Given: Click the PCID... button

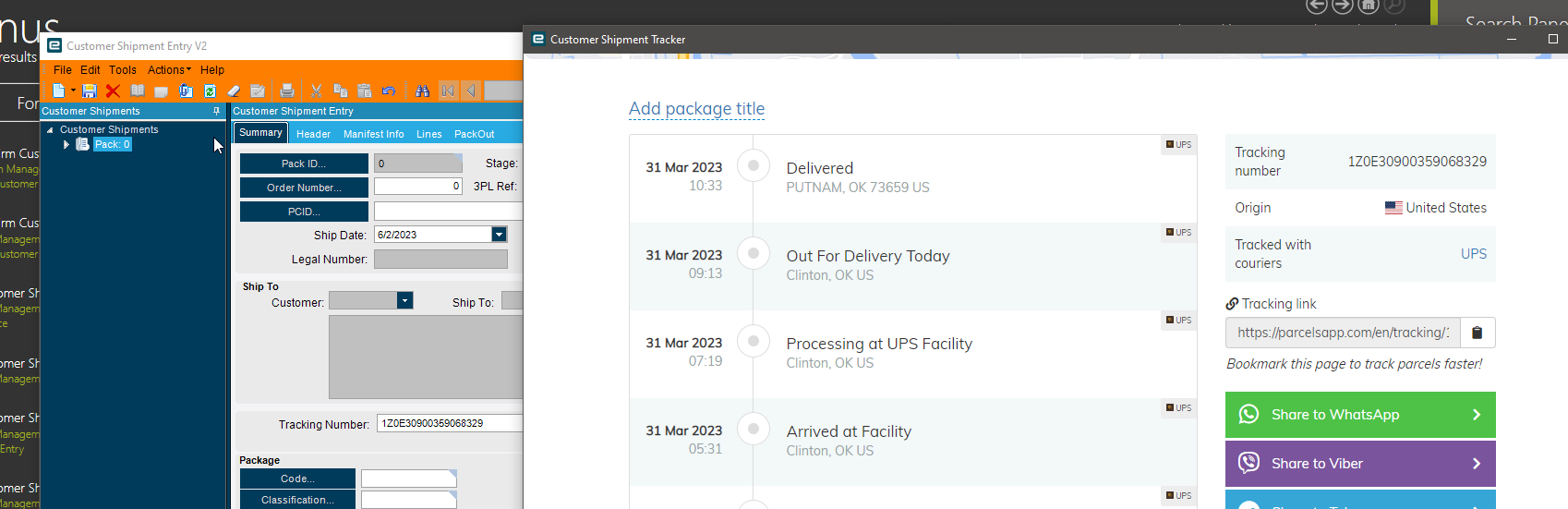Looking at the screenshot, I should click(304, 212).
